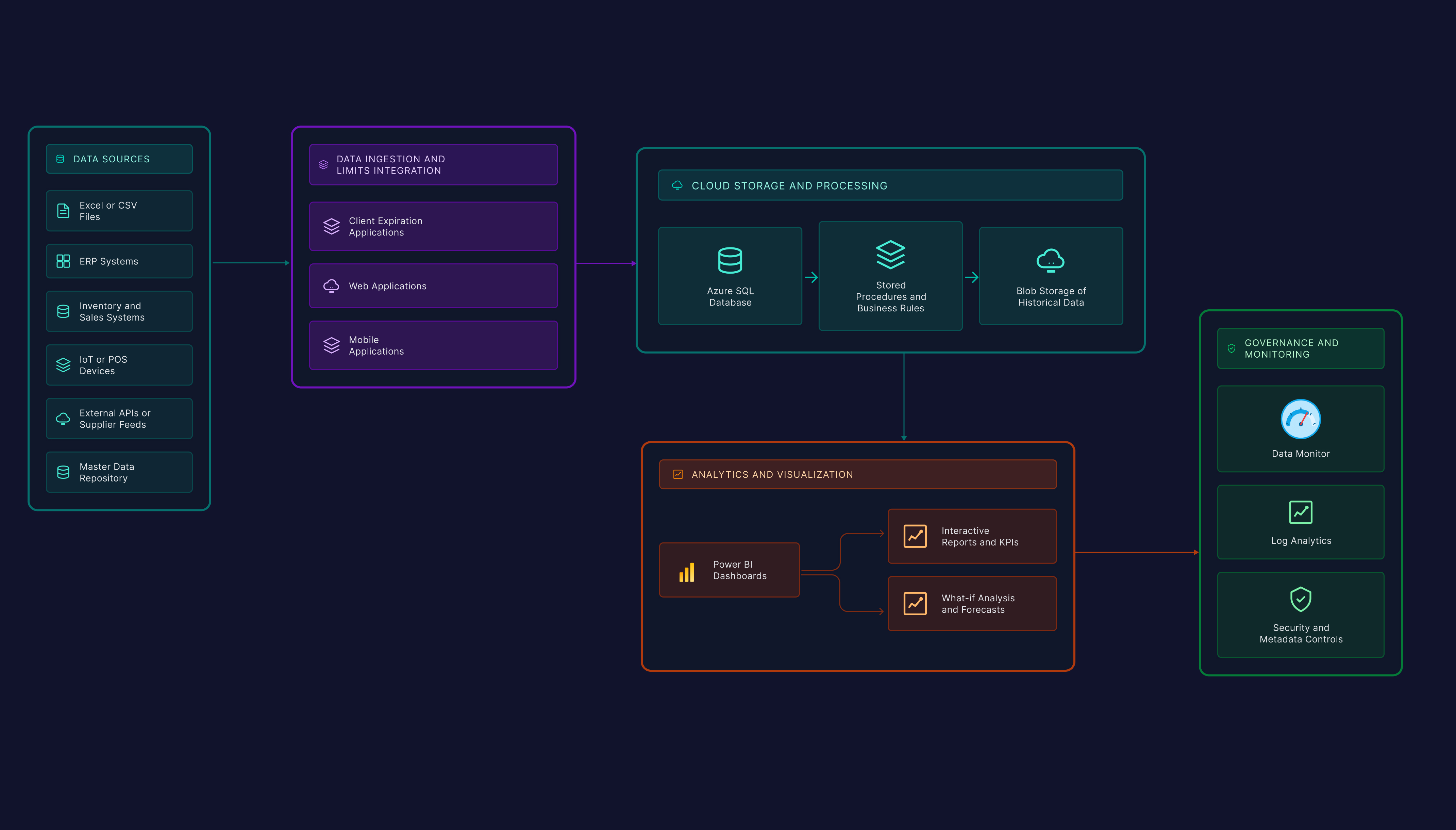Click the Power BI bar chart icon
This screenshot has height=830, width=1456.
click(686, 572)
